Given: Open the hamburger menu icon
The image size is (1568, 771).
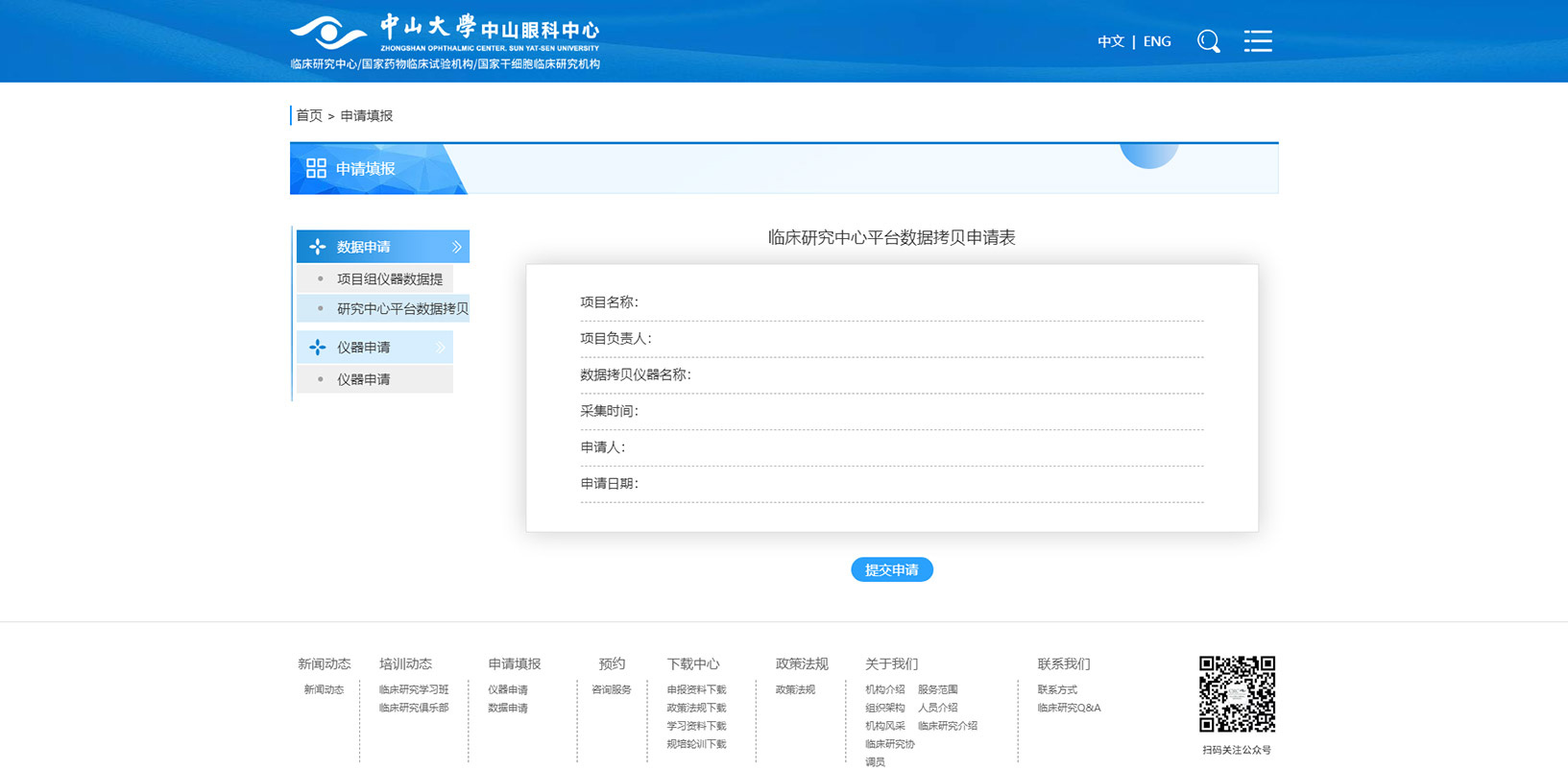Looking at the screenshot, I should point(1257,41).
